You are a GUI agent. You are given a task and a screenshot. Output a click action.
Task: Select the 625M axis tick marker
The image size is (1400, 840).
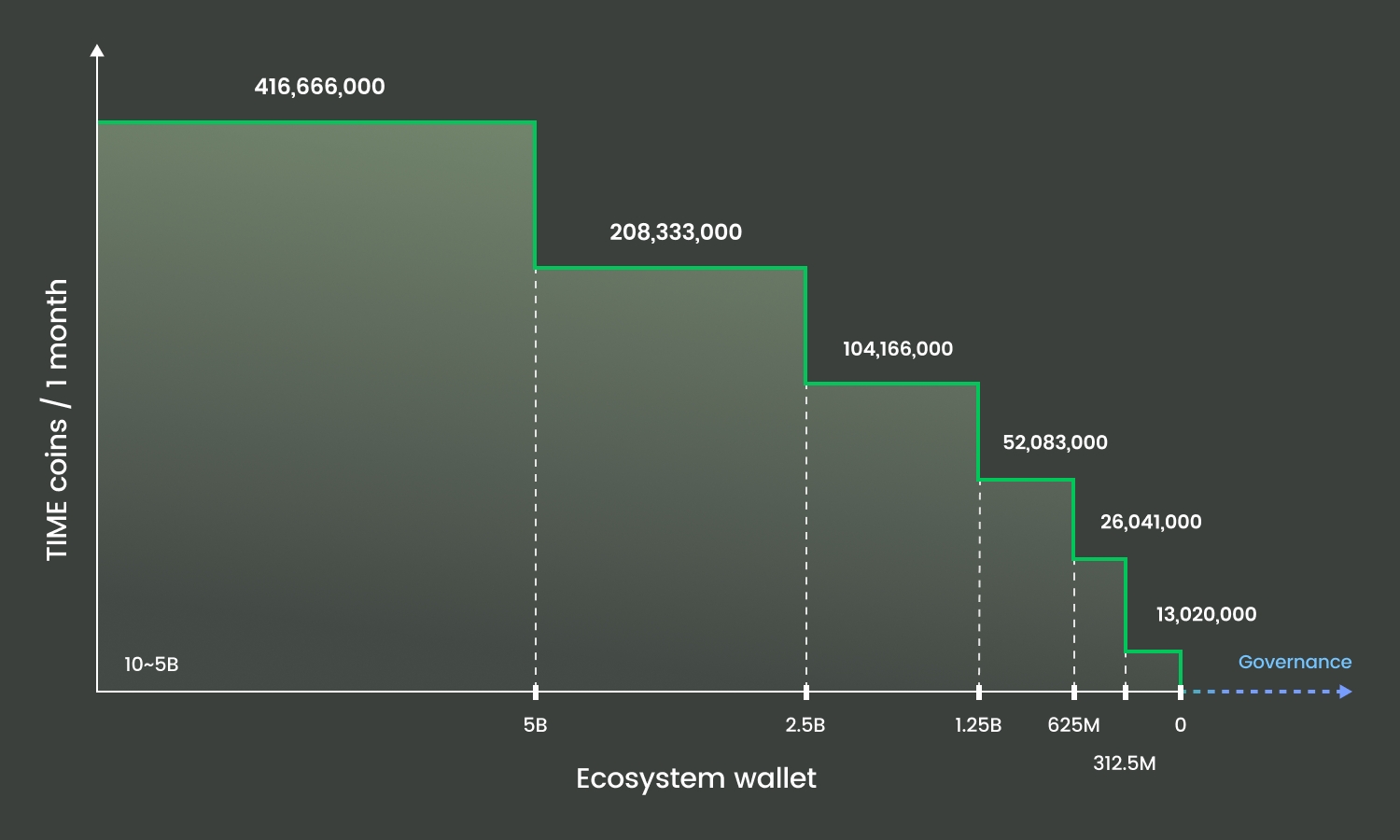tap(1074, 692)
